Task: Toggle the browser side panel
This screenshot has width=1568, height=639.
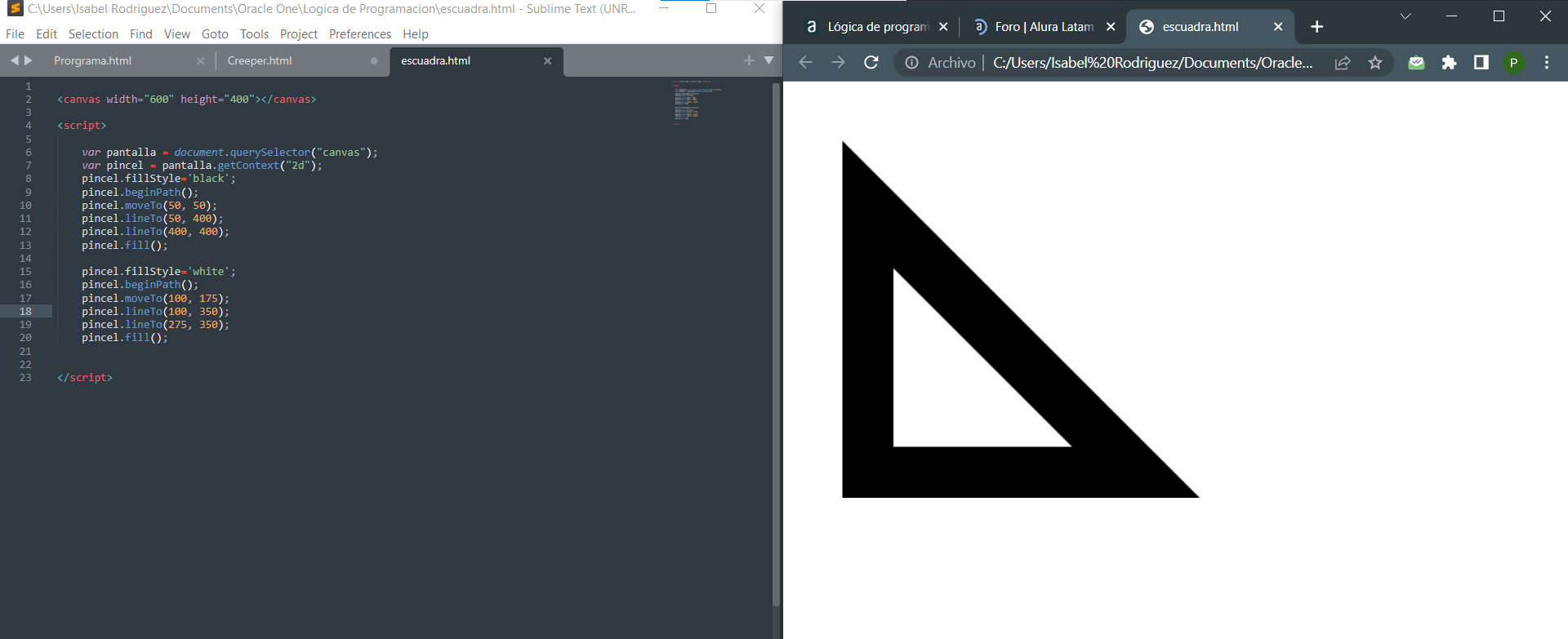Action: [x=1481, y=63]
